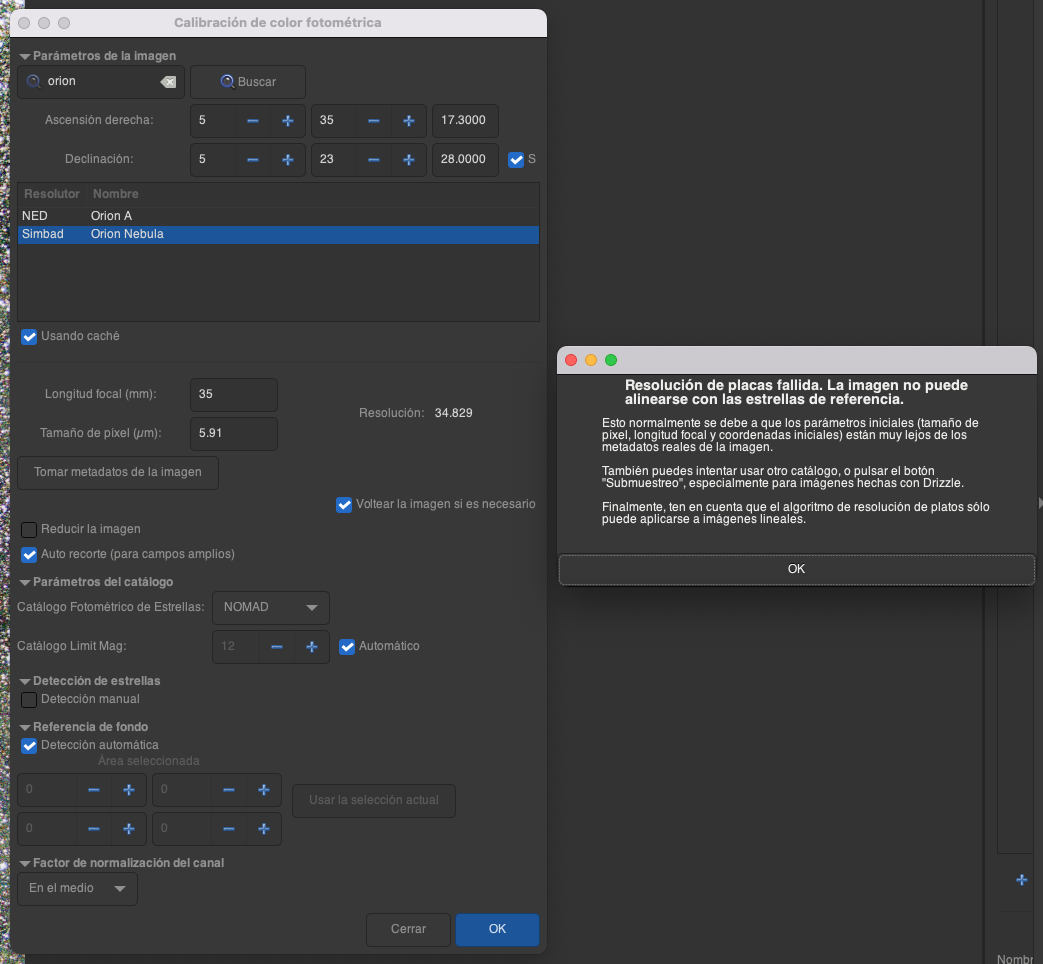Open the NOMAD star catalog dropdown
This screenshot has height=964, width=1043.
(x=271, y=607)
